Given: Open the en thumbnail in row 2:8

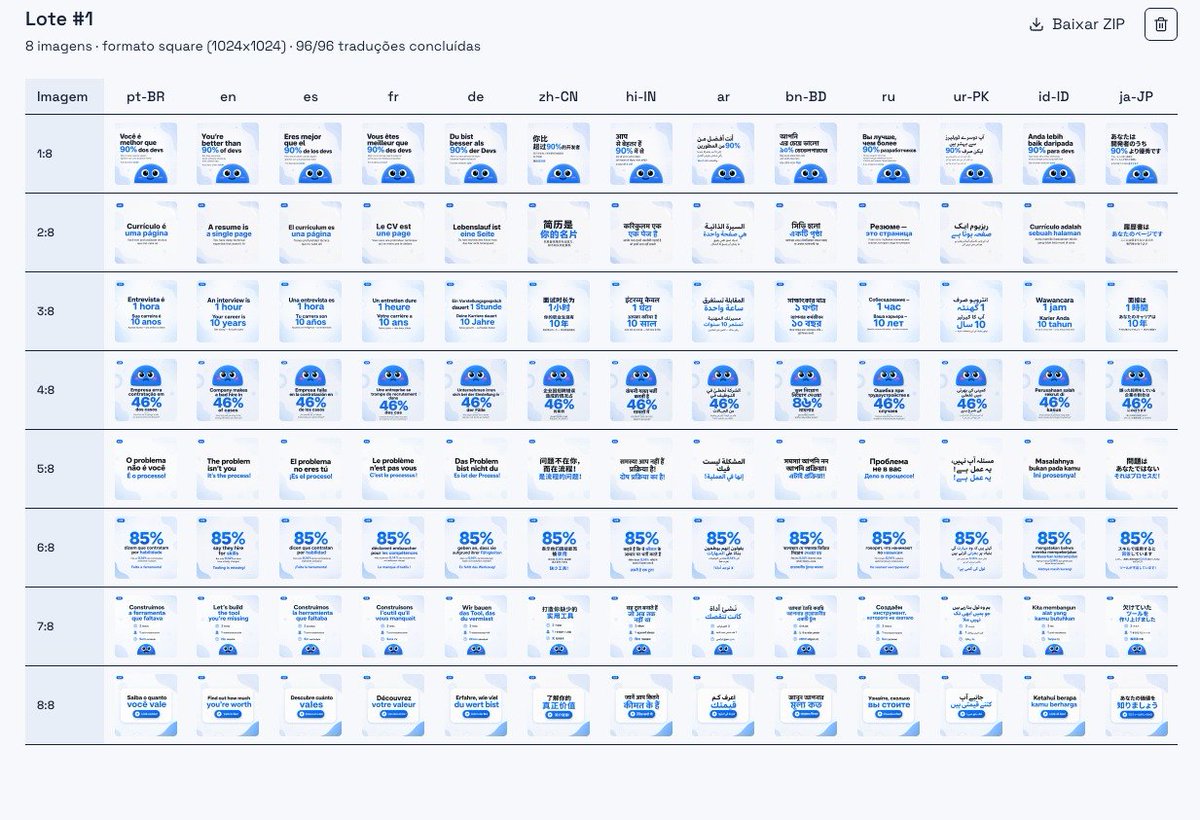Looking at the screenshot, I should [228, 232].
